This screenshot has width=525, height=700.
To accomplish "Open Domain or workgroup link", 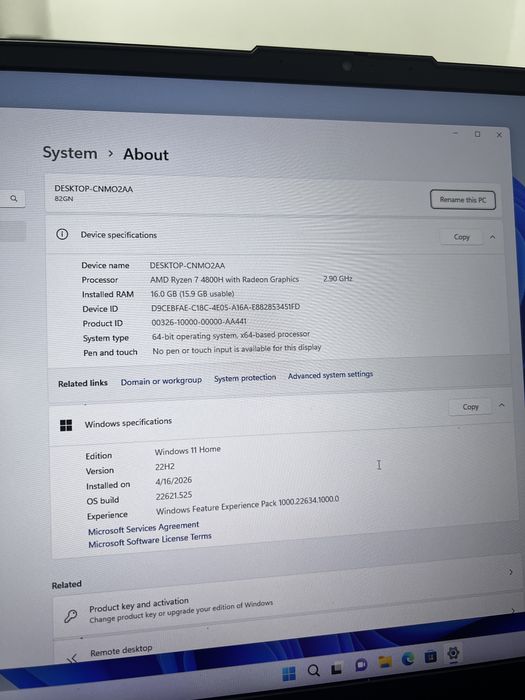I will 161,381.
